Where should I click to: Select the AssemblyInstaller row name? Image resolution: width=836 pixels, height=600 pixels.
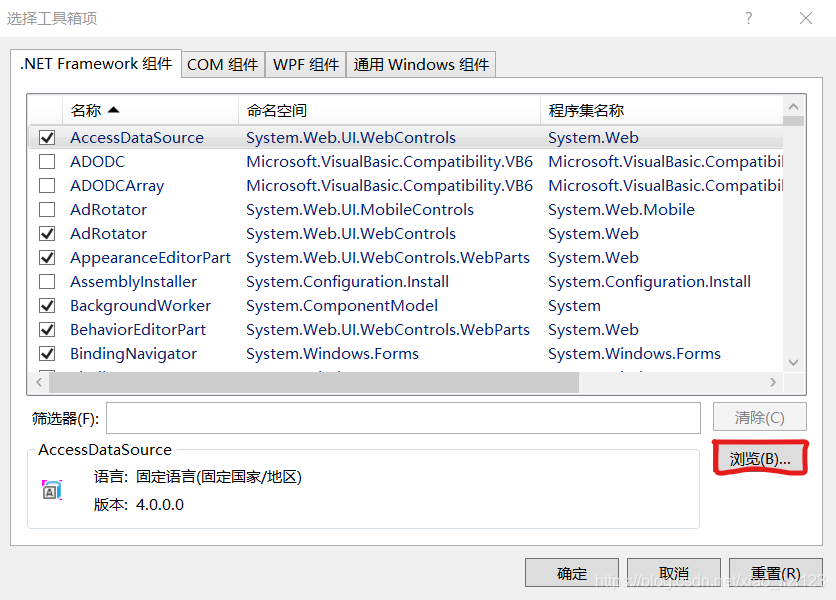(133, 282)
